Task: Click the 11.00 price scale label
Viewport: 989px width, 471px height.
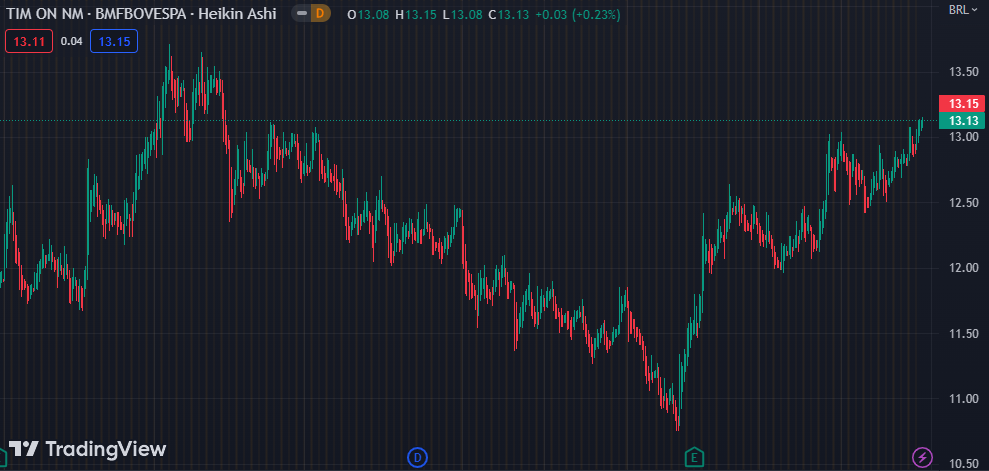Action: coord(963,399)
